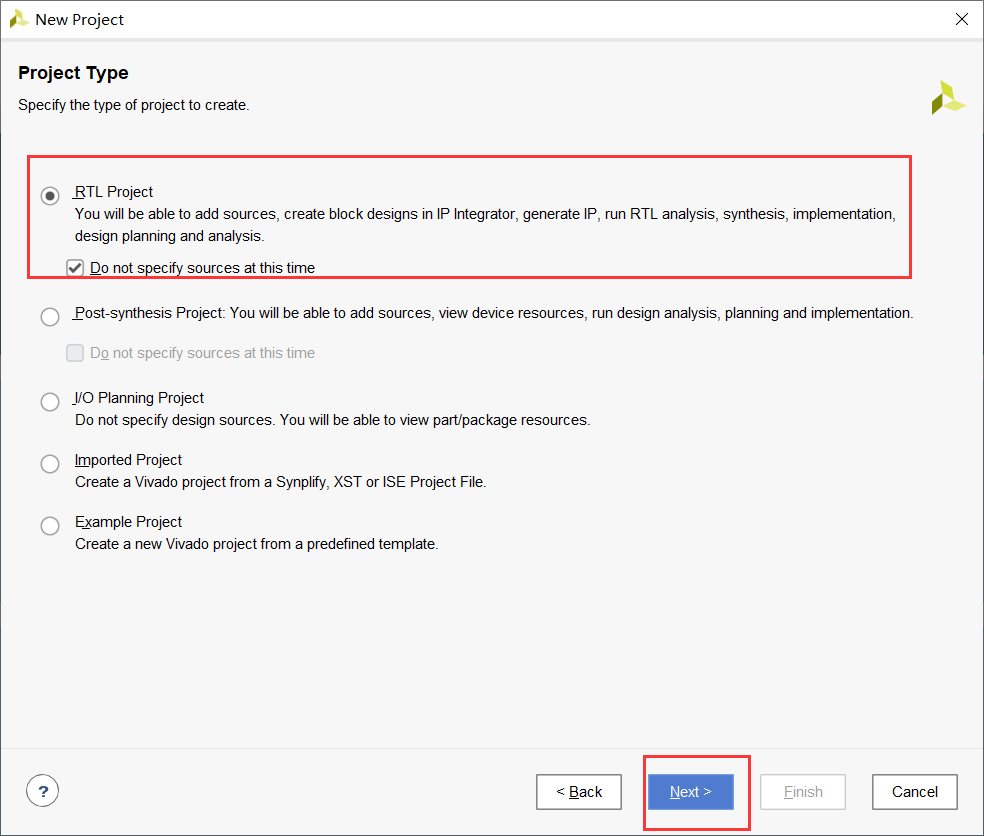
Task: Click the 'Project Type' heading text
Action: click(x=73, y=73)
